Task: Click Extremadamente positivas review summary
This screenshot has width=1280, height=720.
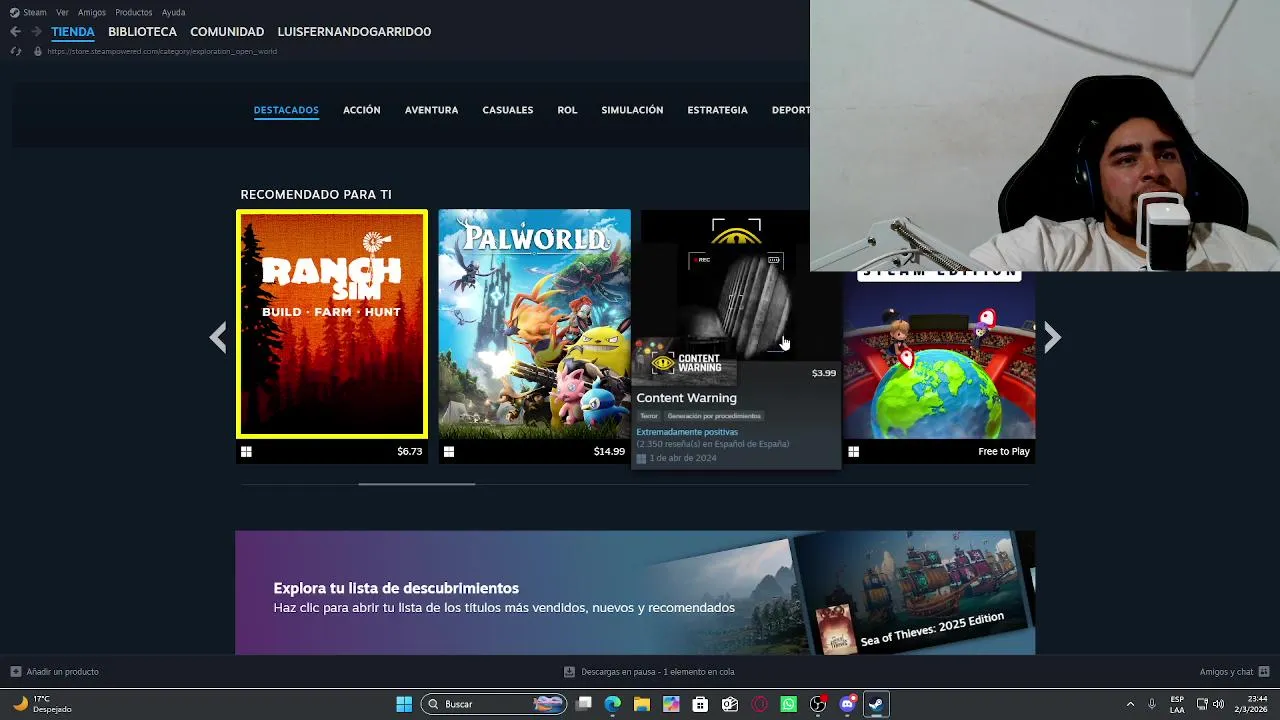Action: pos(687,432)
